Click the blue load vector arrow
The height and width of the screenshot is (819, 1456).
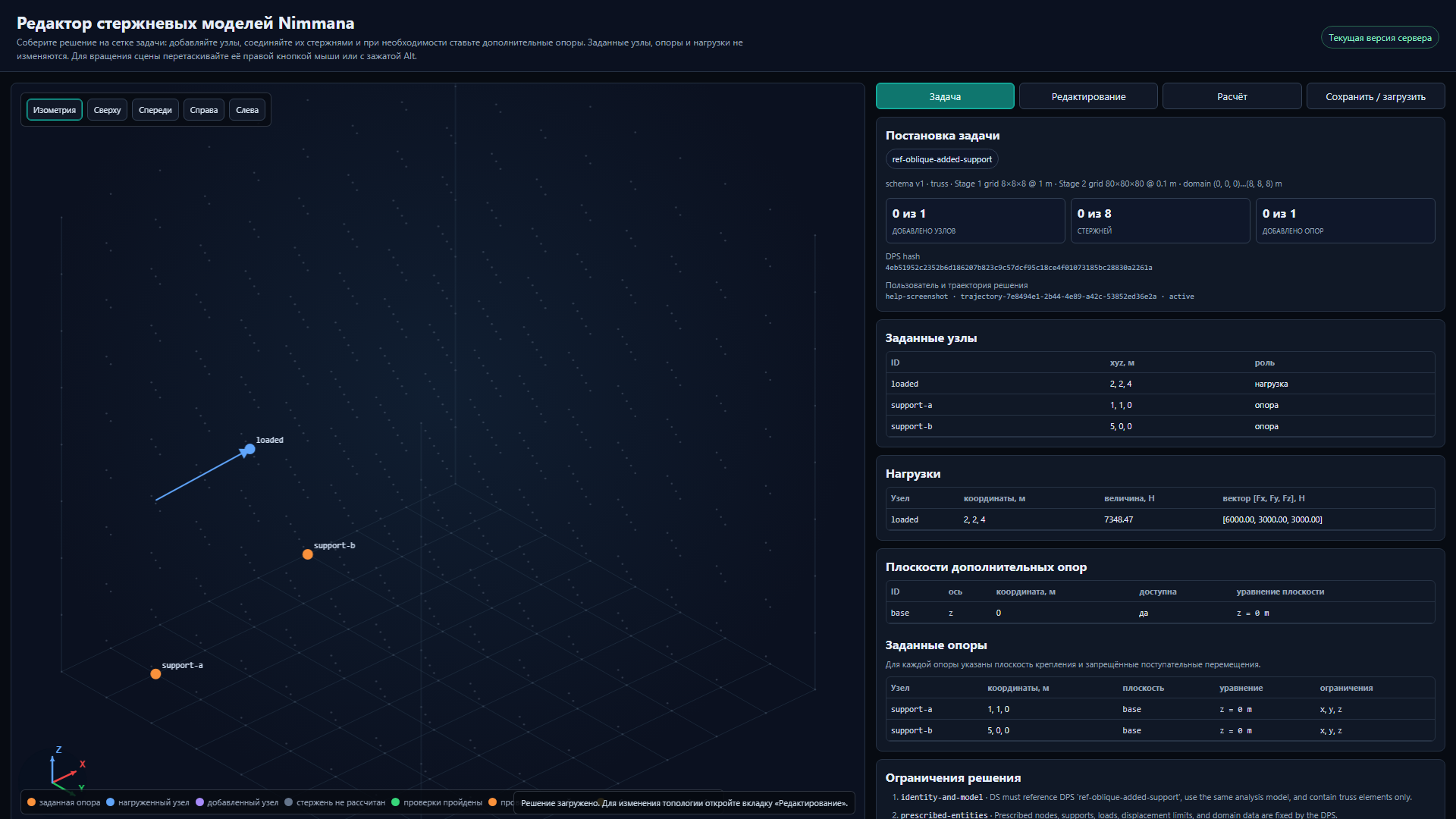(201, 475)
